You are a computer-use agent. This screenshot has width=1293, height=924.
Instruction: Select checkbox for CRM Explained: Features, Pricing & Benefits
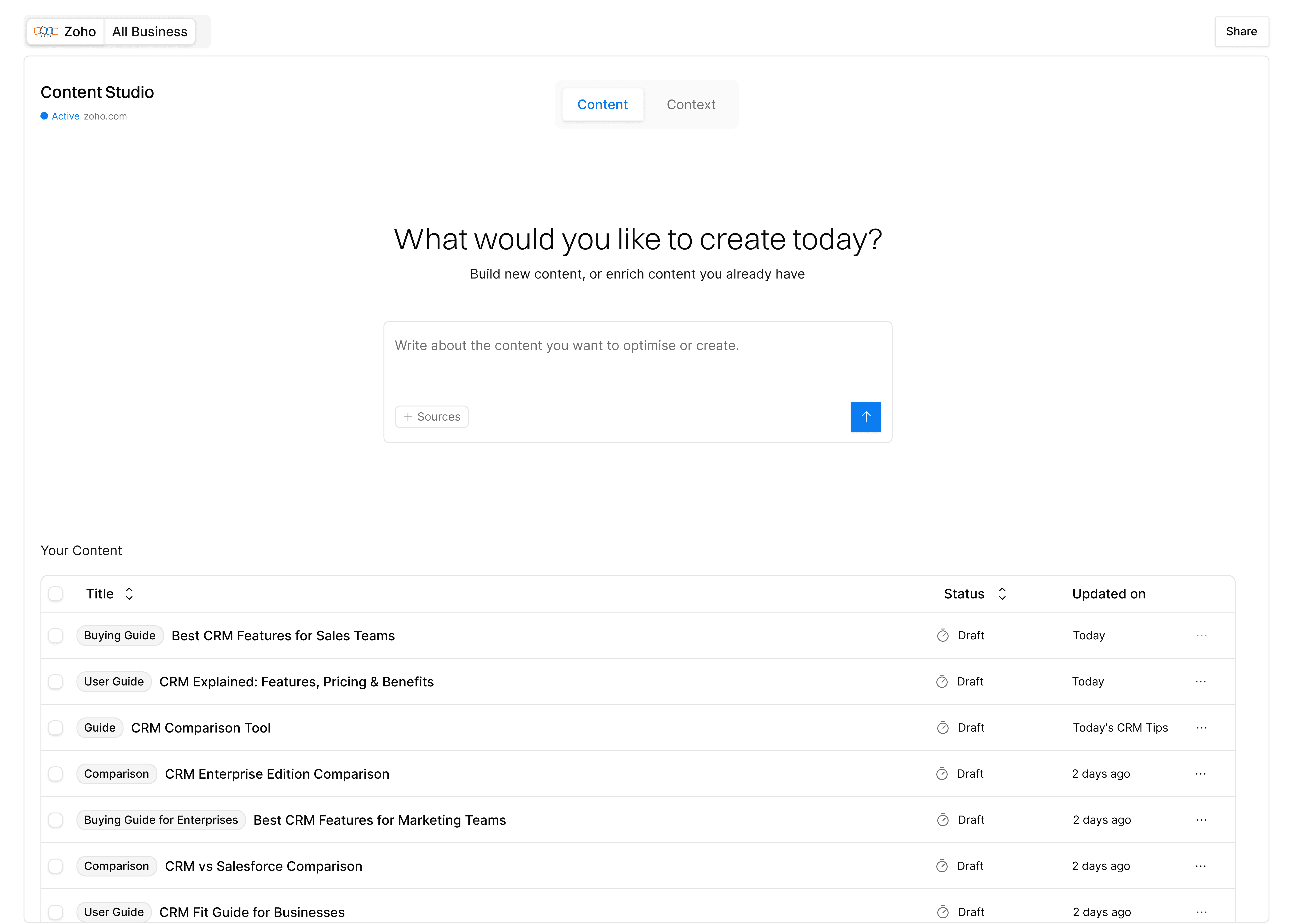point(56,682)
